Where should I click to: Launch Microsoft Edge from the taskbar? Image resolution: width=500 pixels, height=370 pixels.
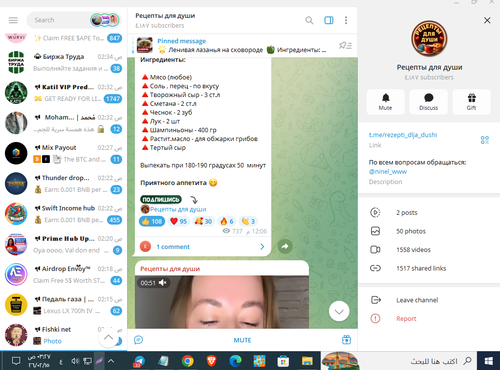(235, 361)
